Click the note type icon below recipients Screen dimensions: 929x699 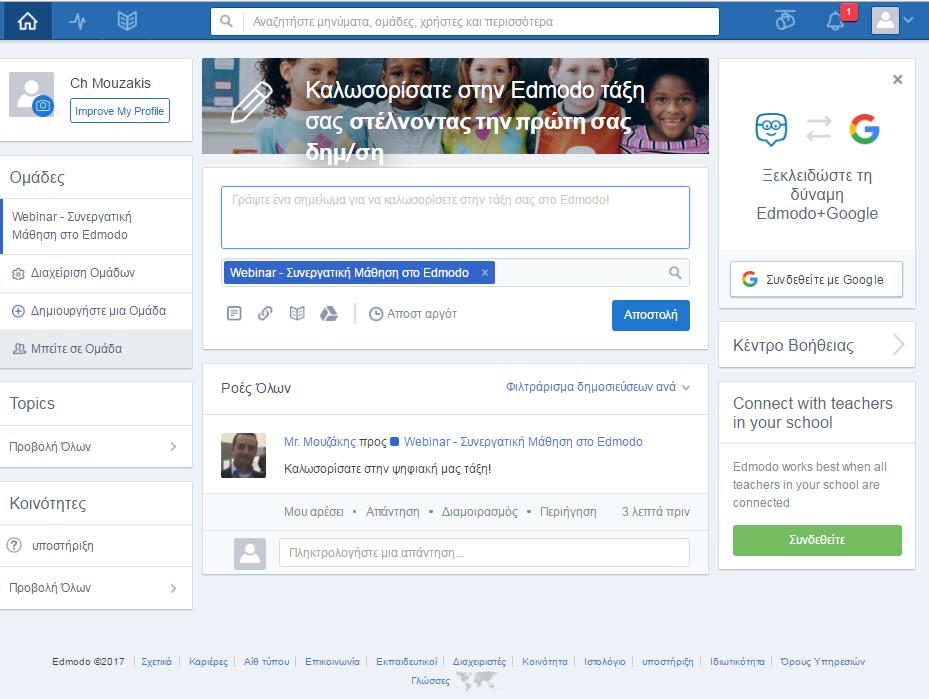[x=234, y=313]
